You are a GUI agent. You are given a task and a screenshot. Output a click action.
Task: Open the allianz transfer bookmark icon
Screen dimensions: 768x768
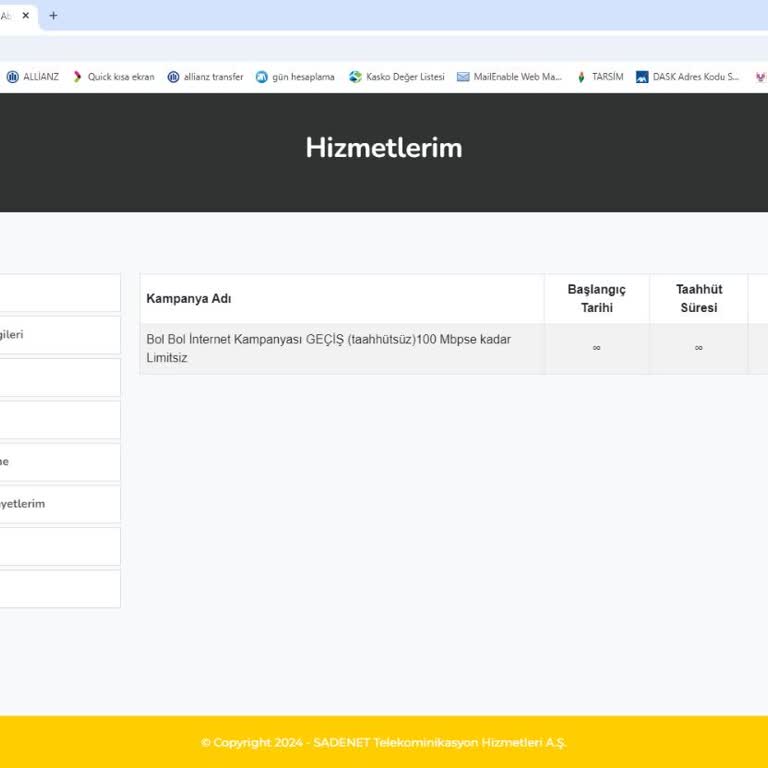173,77
